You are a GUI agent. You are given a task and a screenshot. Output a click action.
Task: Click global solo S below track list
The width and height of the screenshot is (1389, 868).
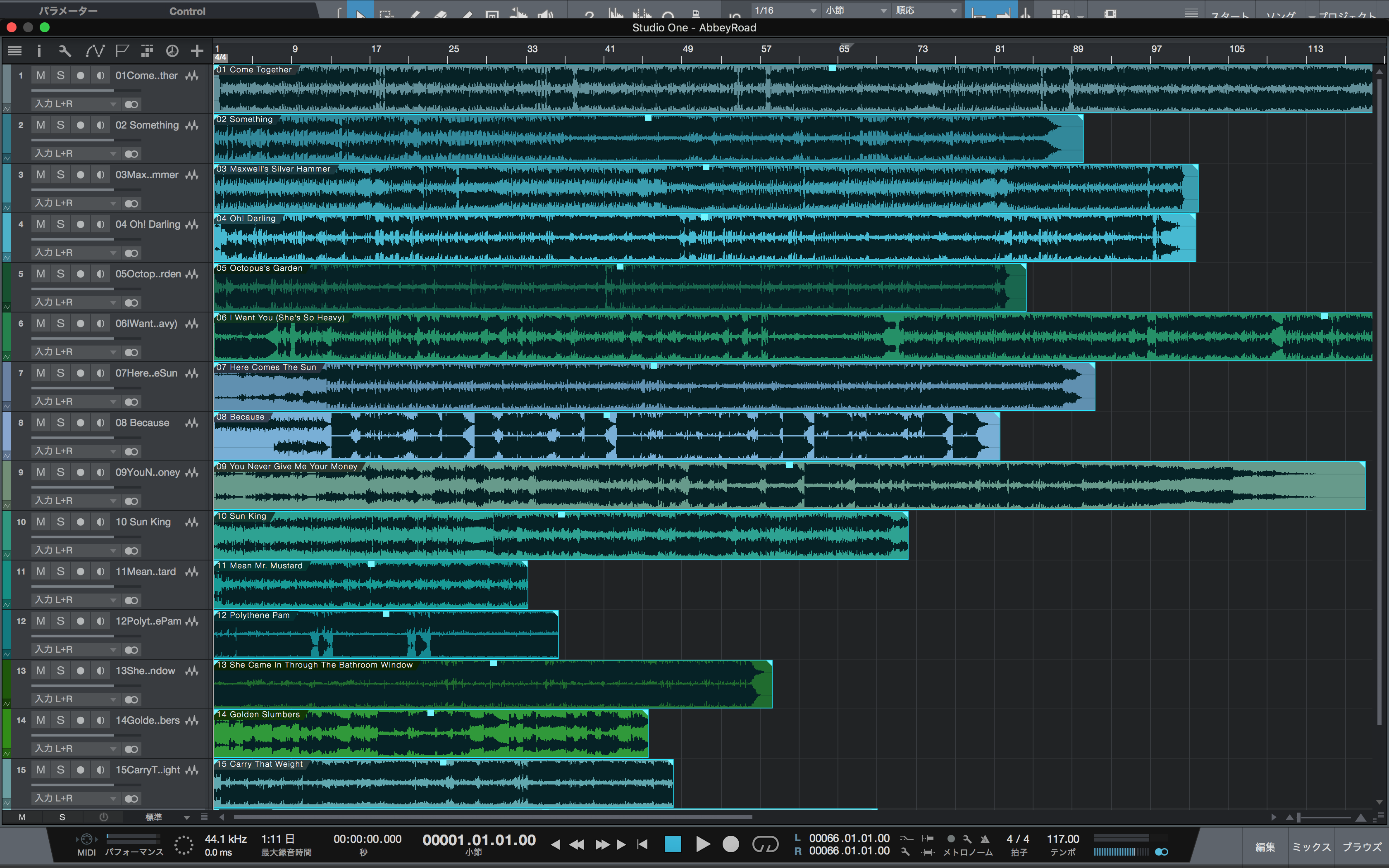coord(62,817)
